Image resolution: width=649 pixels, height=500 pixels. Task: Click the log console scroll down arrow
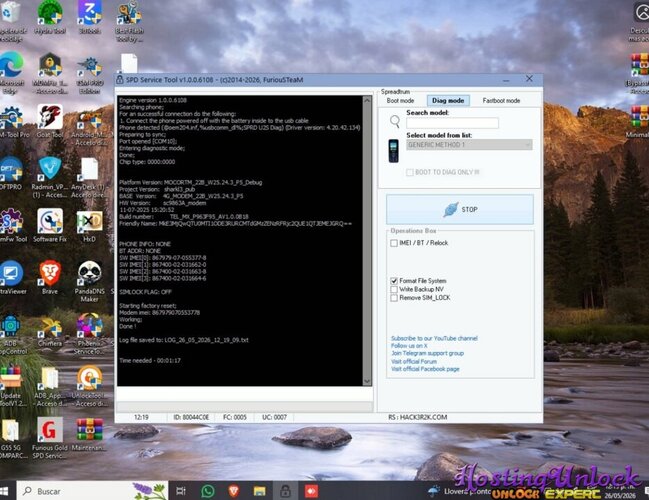[367, 381]
